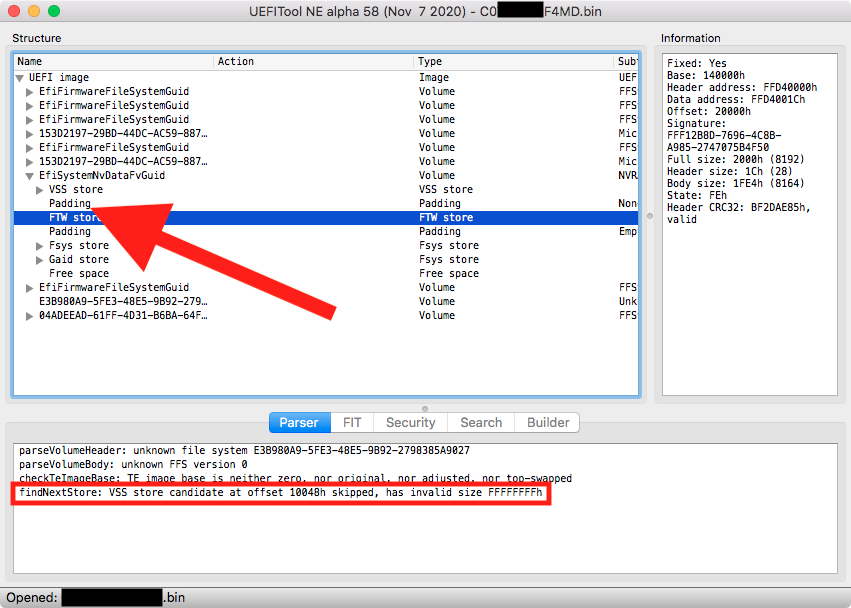Expand the Fsys store node
The height and width of the screenshot is (608, 851).
coord(40,246)
